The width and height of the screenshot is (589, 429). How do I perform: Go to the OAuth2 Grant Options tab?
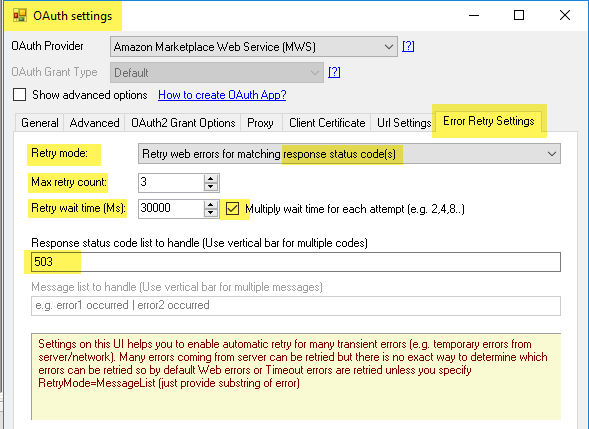coord(183,123)
